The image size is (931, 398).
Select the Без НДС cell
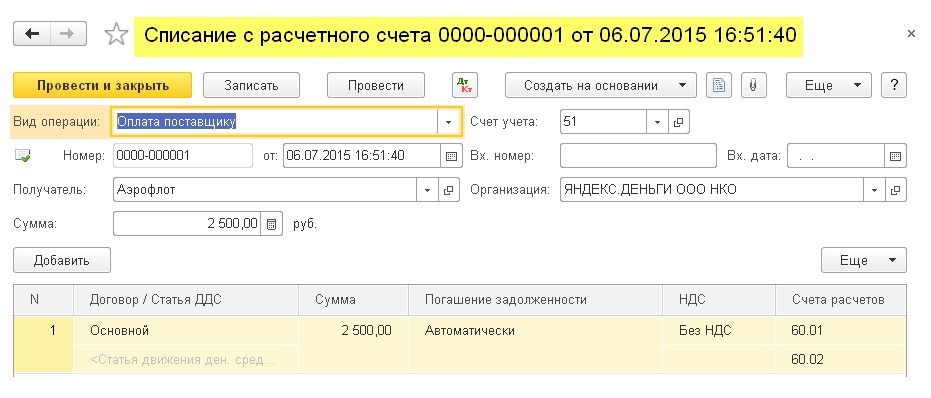click(x=719, y=331)
